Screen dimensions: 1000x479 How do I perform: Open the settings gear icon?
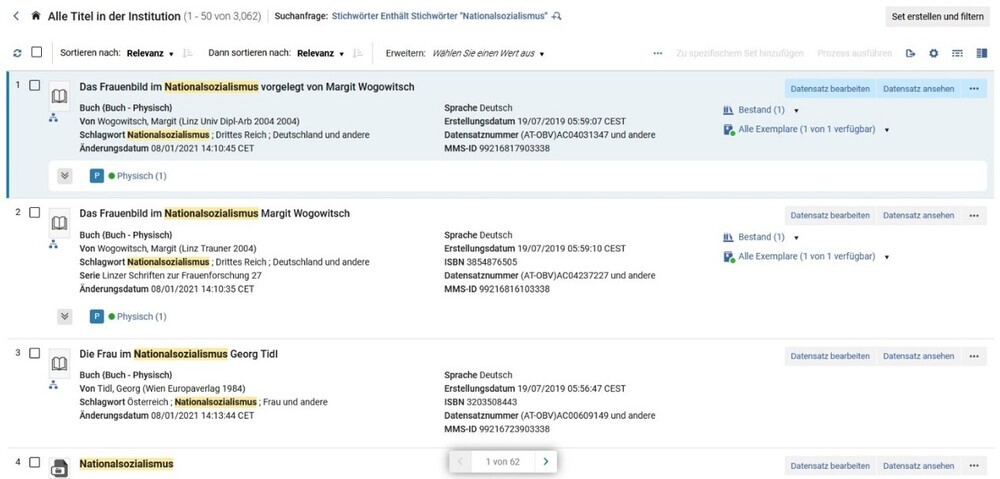(934, 54)
